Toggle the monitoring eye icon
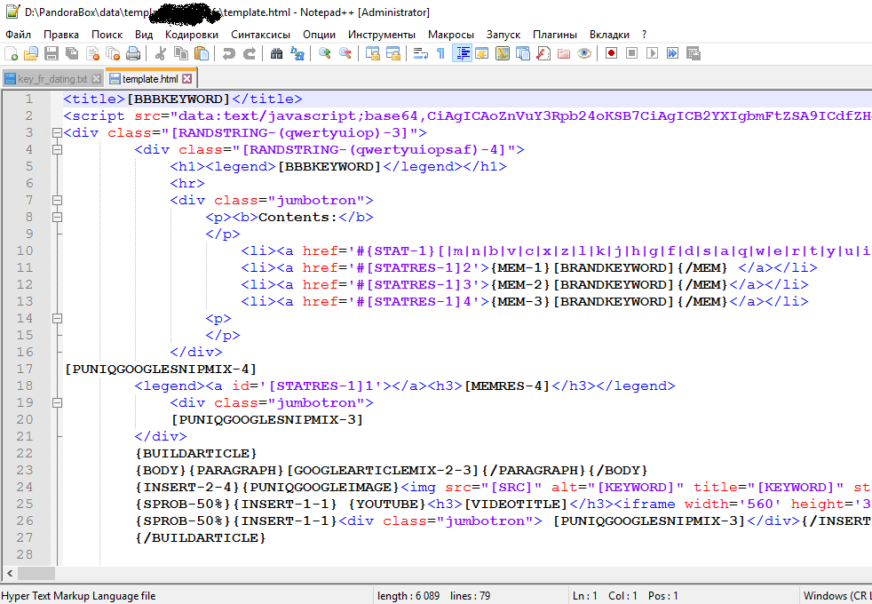Viewport: 872px width, 604px height. pos(584,53)
